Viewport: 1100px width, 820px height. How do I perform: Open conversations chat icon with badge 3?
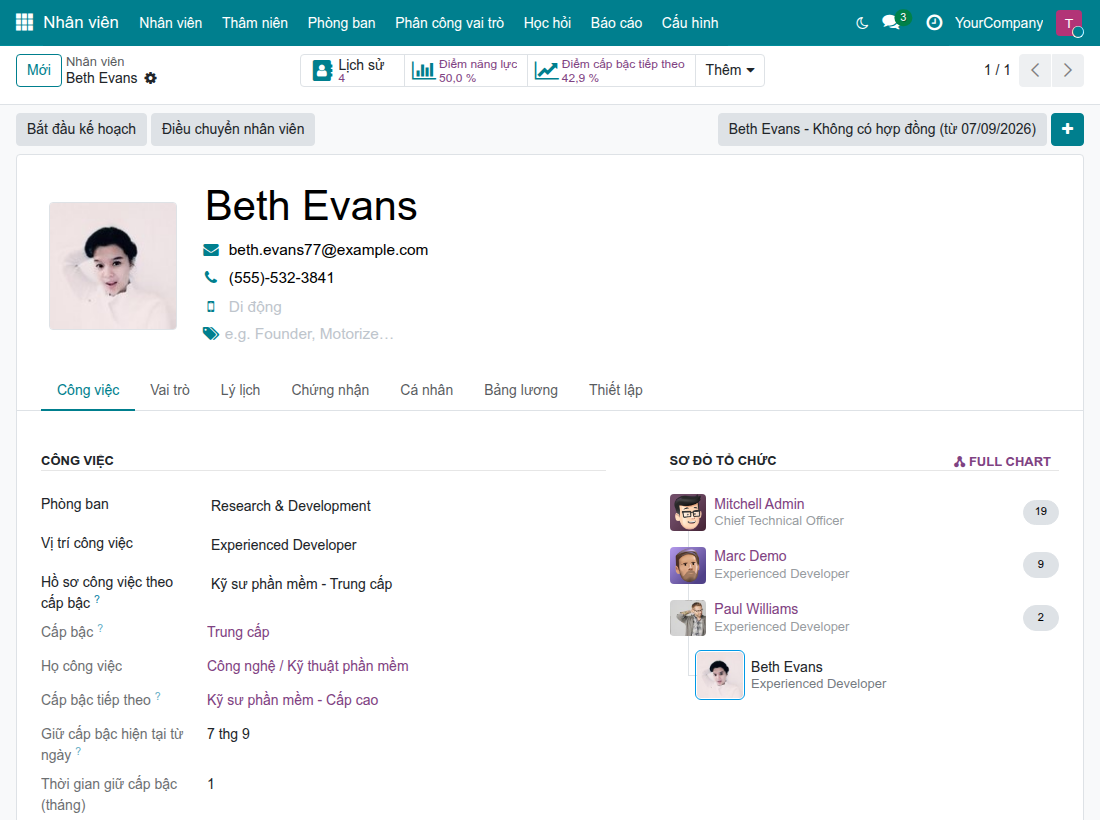[892, 22]
